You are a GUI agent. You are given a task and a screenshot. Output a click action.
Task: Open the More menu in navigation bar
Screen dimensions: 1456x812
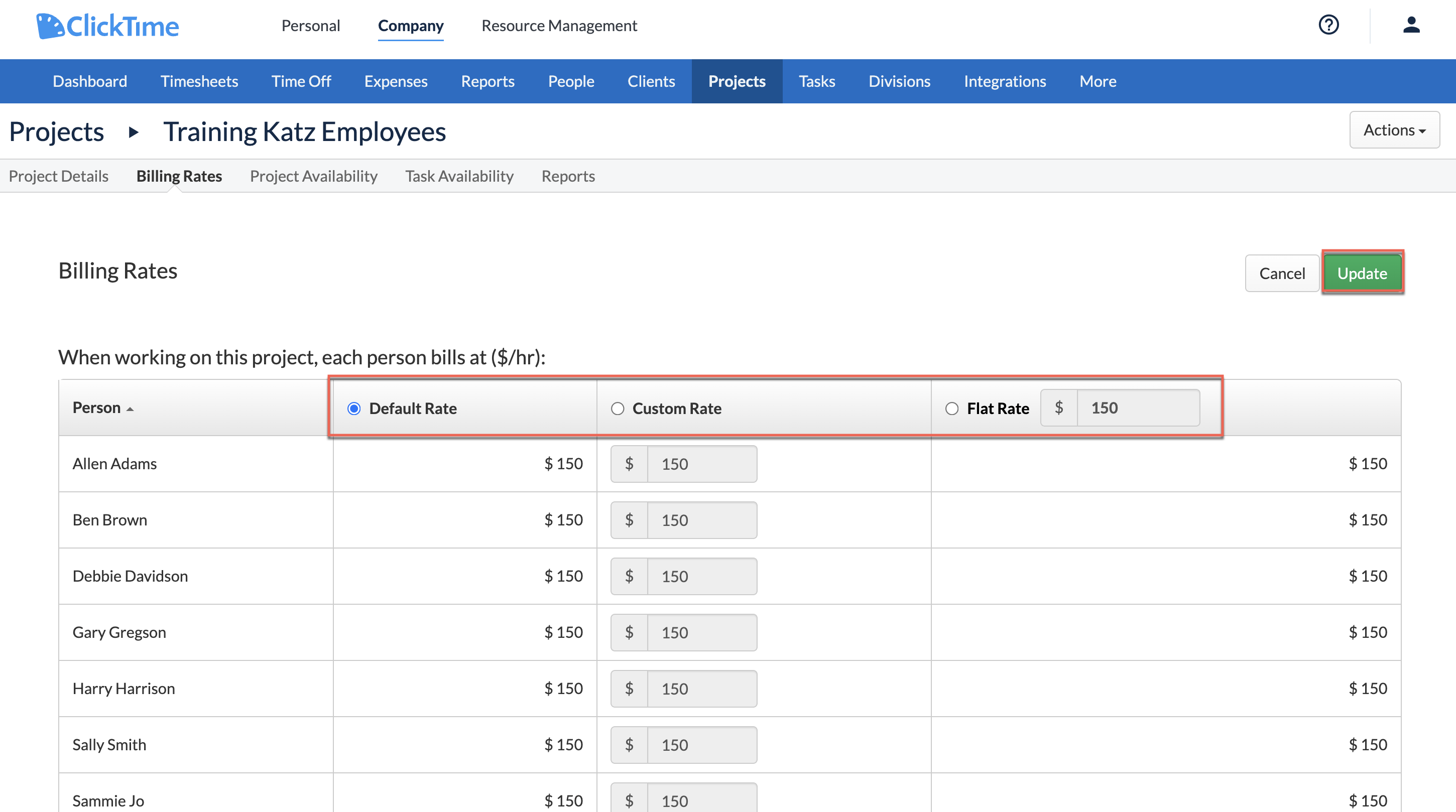[1098, 81]
